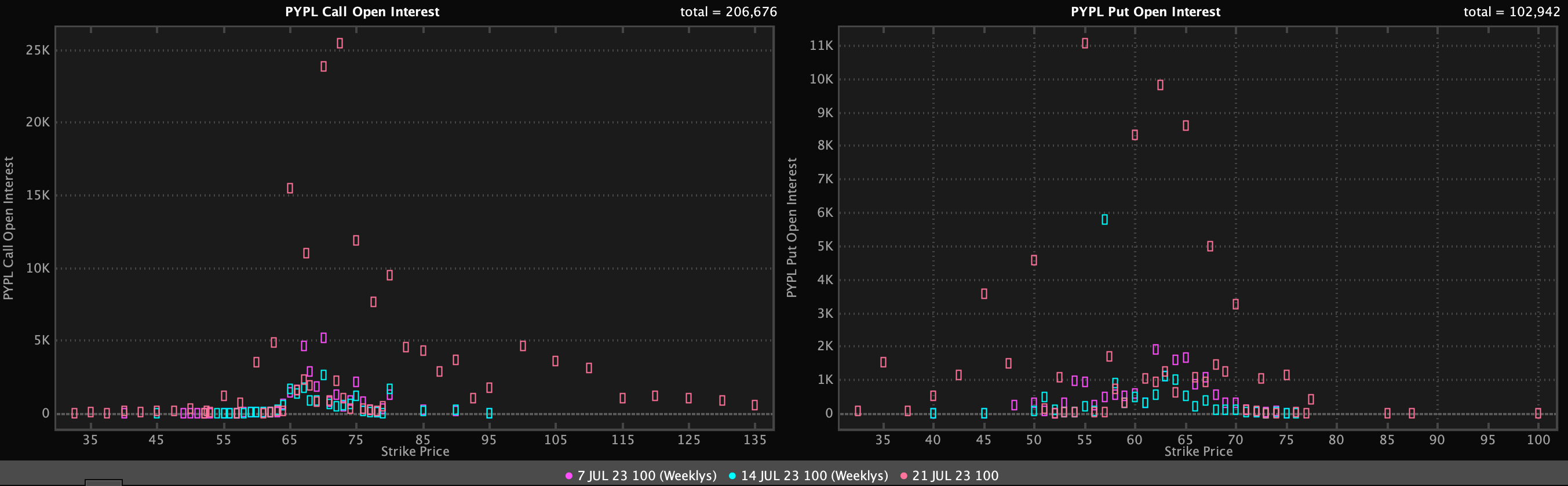Select the rightmost put marker at strike 100
Viewport: 1568px width, 486px height.
pos(1538,413)
